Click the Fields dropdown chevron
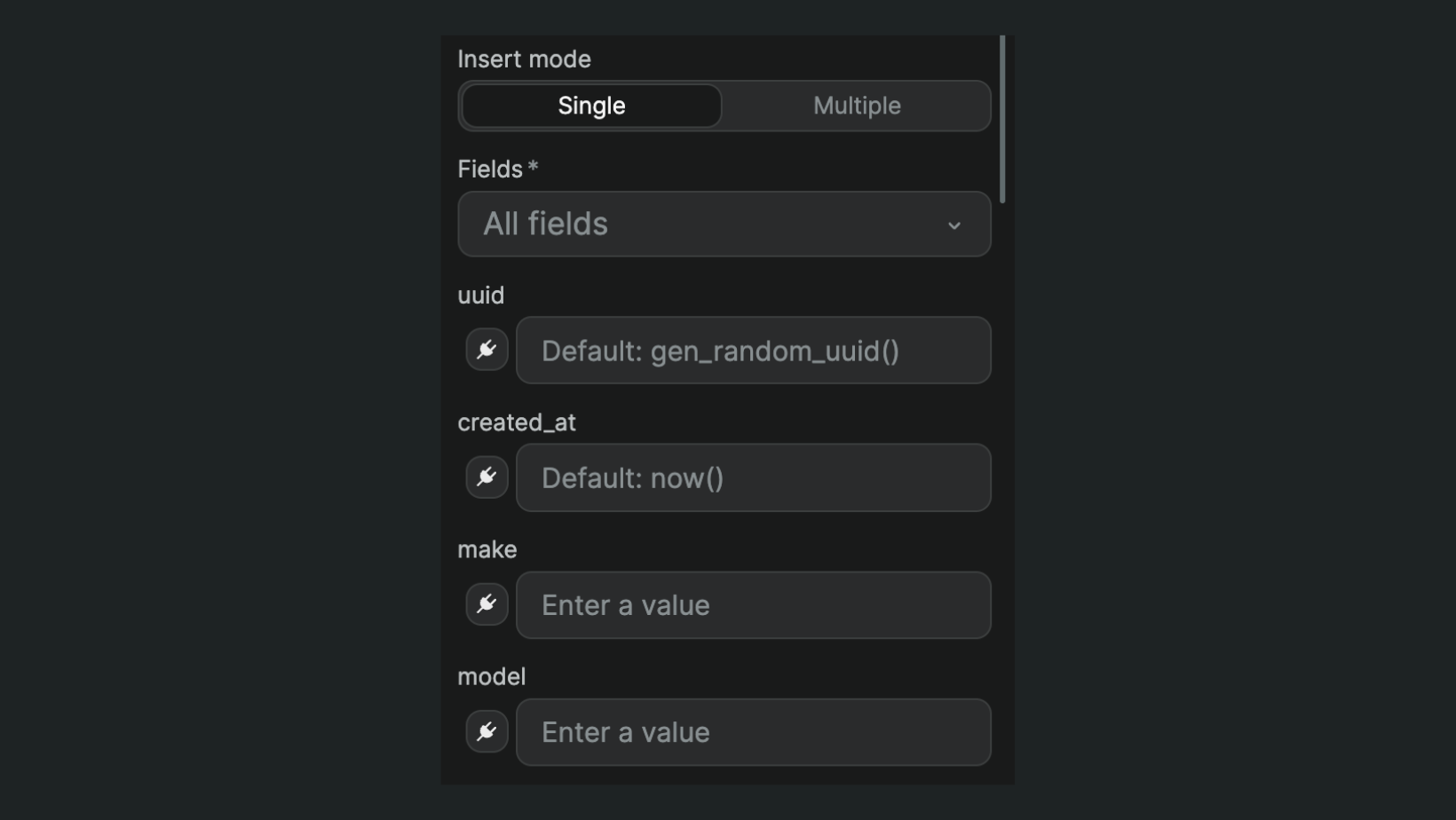1456x820 pixels. (955, 225)
